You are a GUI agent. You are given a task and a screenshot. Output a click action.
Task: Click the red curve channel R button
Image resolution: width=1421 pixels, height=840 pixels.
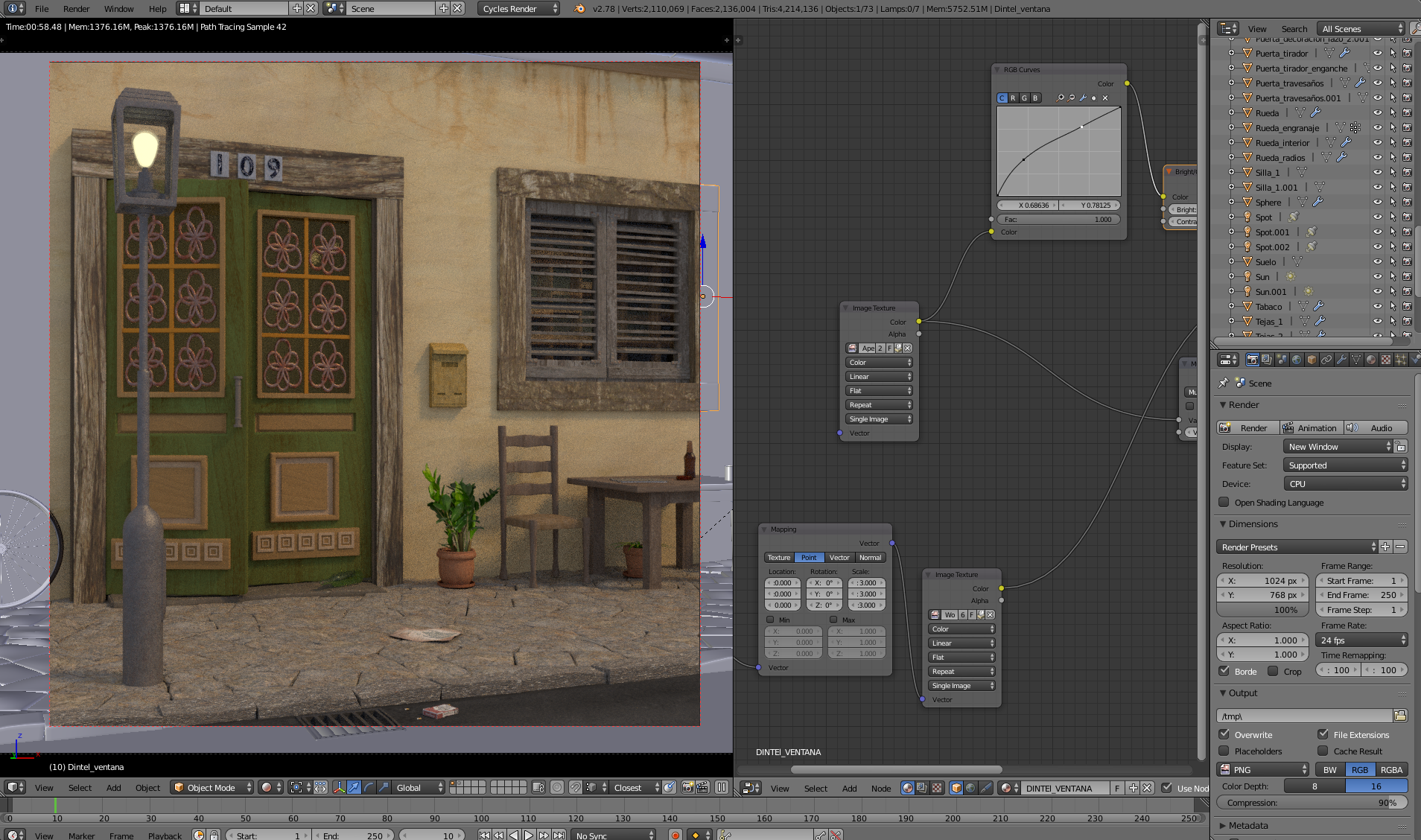[1013, 98]
